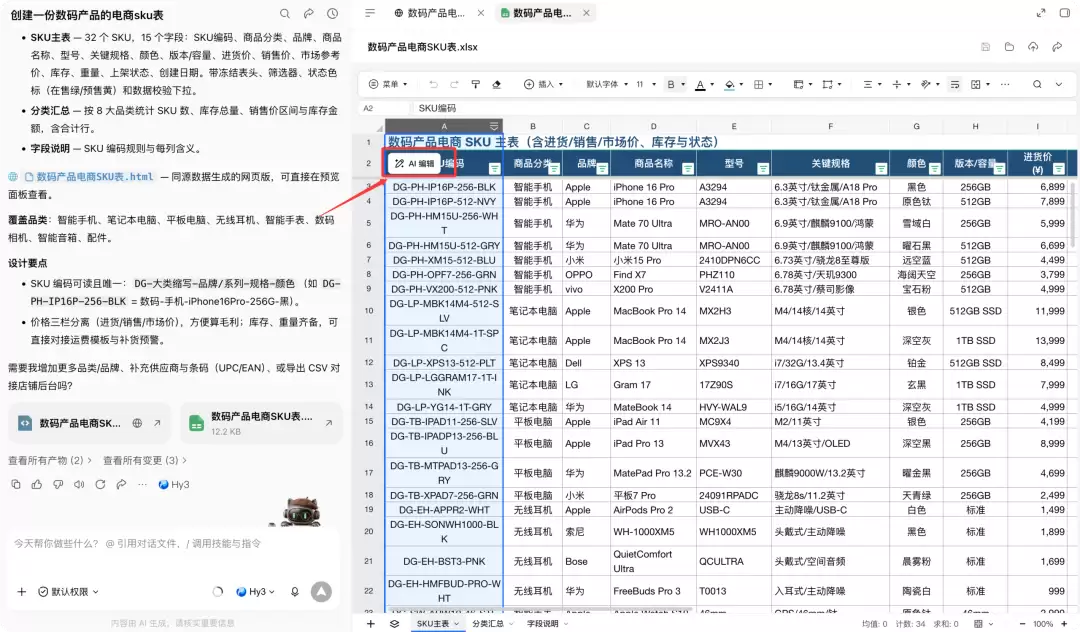Click 查看所有变更 (3) link
The height and width of the screenshot is (632, 1080).
(145, 460)
